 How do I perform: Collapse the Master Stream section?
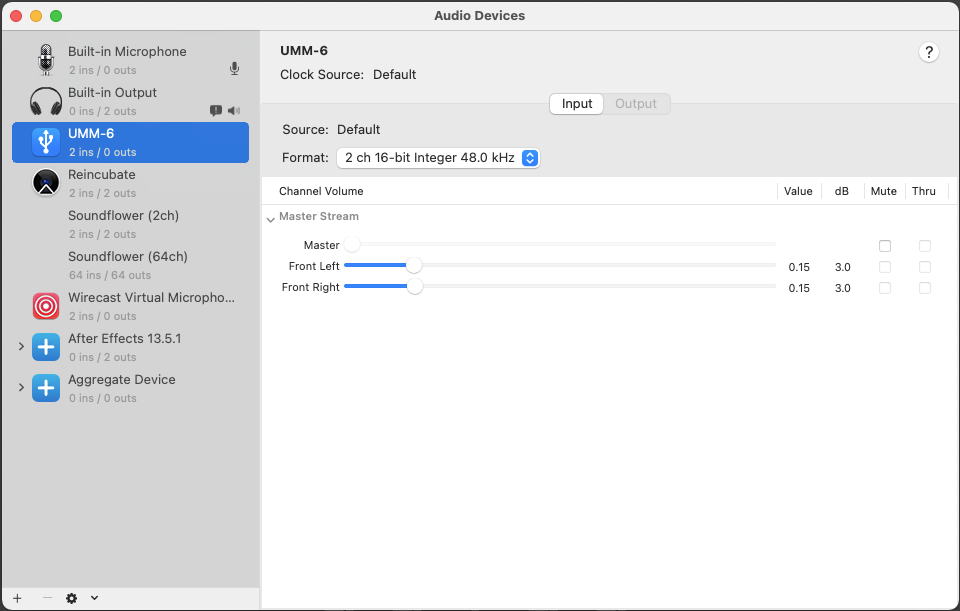(271, 219)
